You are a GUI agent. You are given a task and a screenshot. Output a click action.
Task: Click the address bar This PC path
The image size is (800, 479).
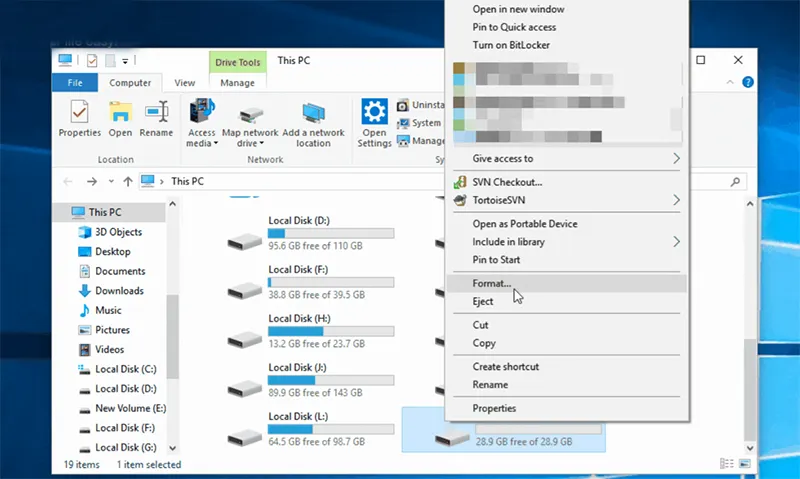(x=187, y=181)
